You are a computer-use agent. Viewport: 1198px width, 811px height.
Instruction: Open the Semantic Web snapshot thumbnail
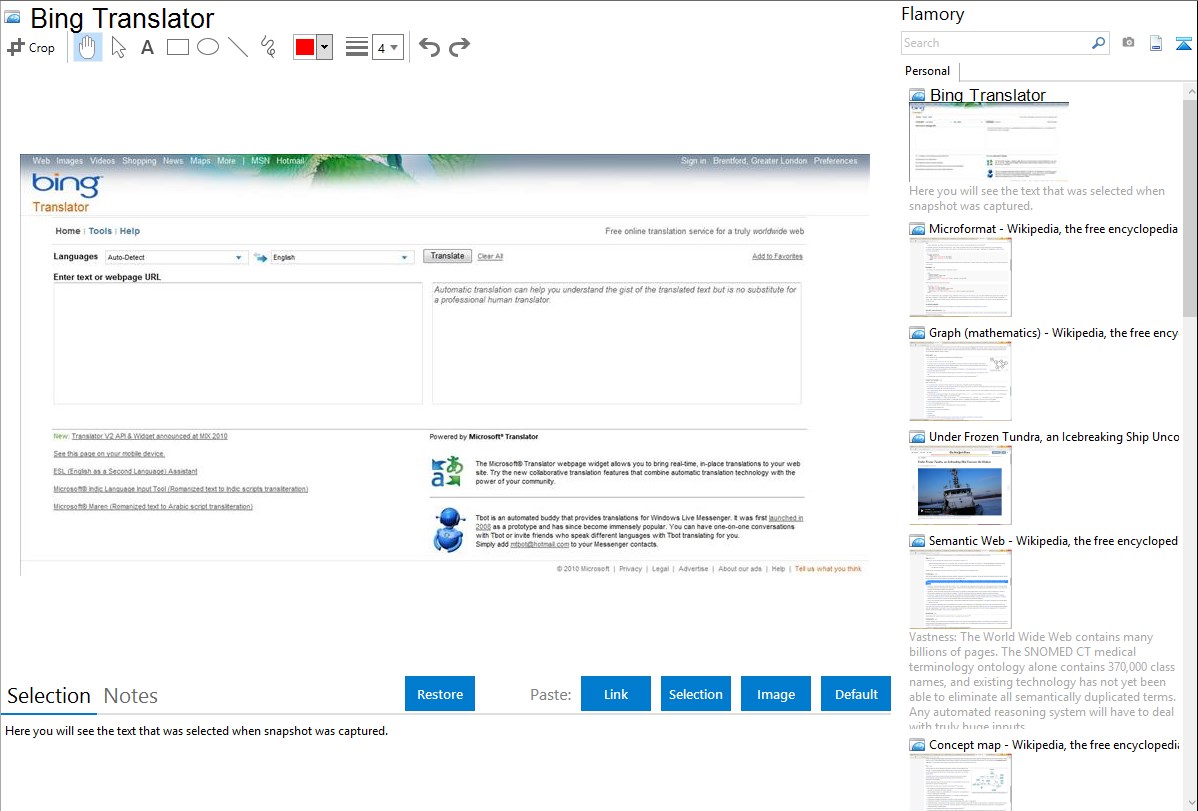(x=960, y=589)
